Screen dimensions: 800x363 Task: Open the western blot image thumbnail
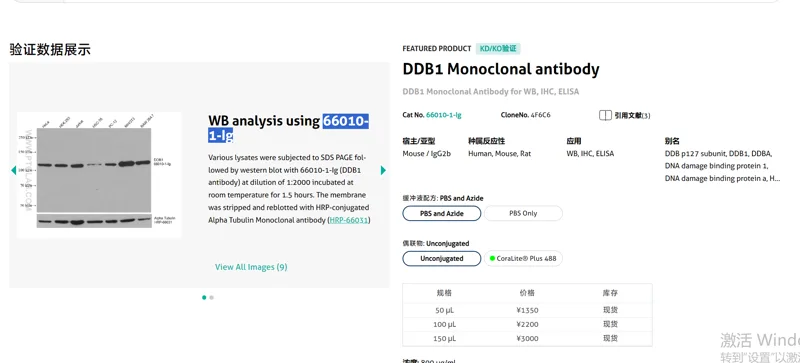click(99, 175)
